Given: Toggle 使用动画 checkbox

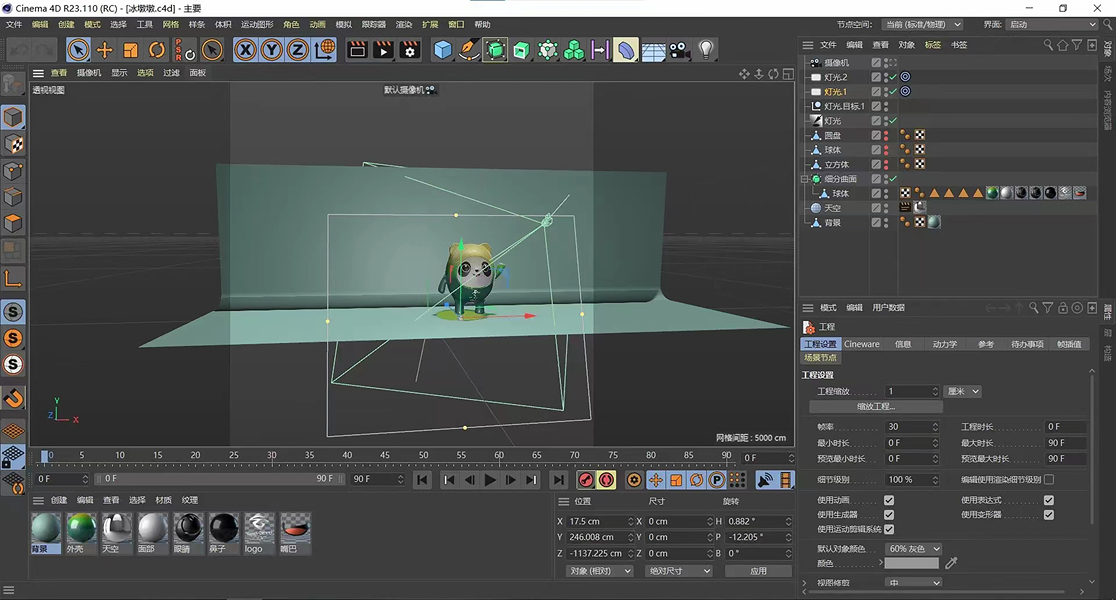Looking at the screenshot, I should (889, 500).
